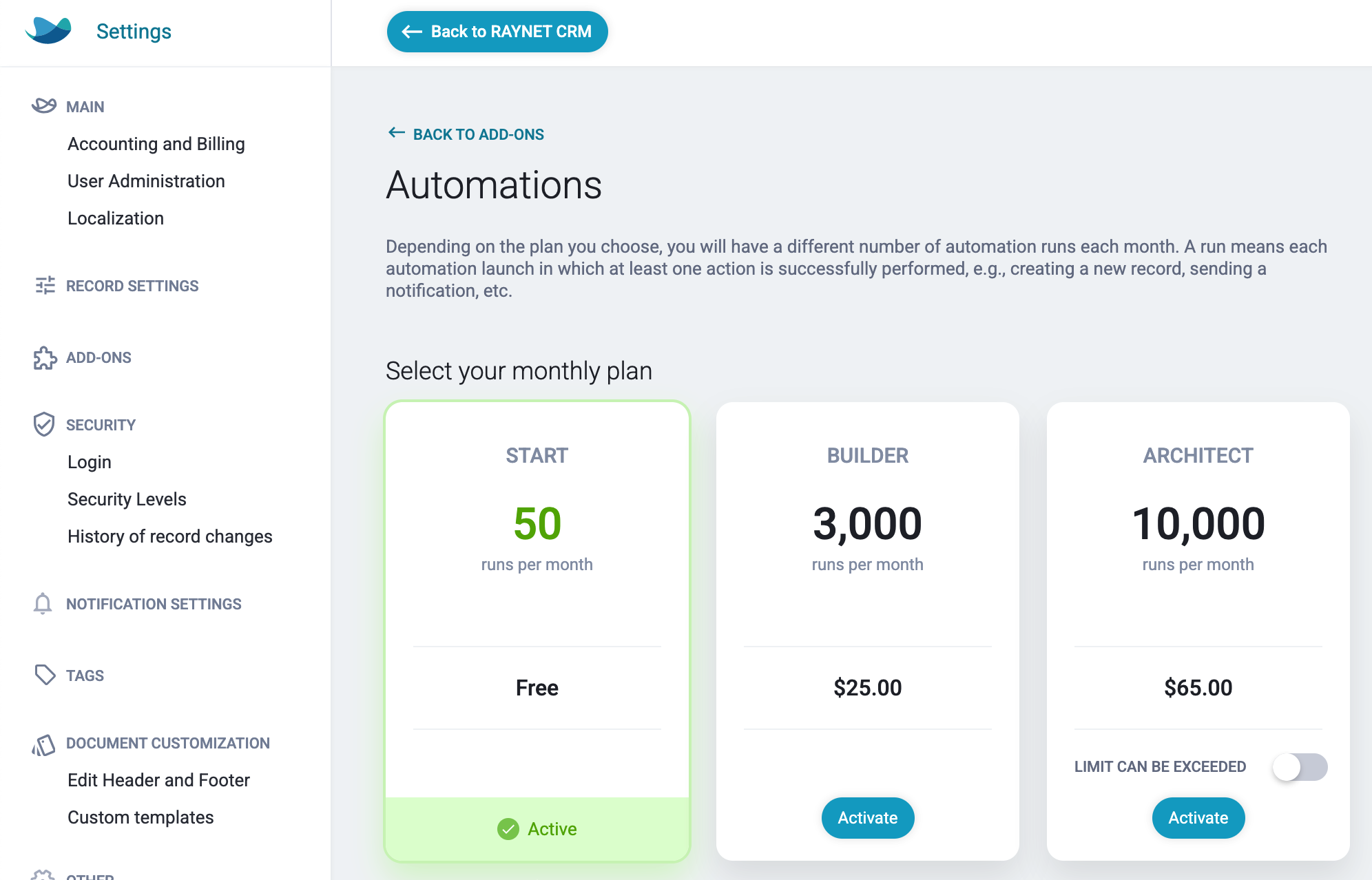Screen dimensions: 1372x880
Task: Follow the Back to Add-ons link
Action: click(x=466, y=134)
